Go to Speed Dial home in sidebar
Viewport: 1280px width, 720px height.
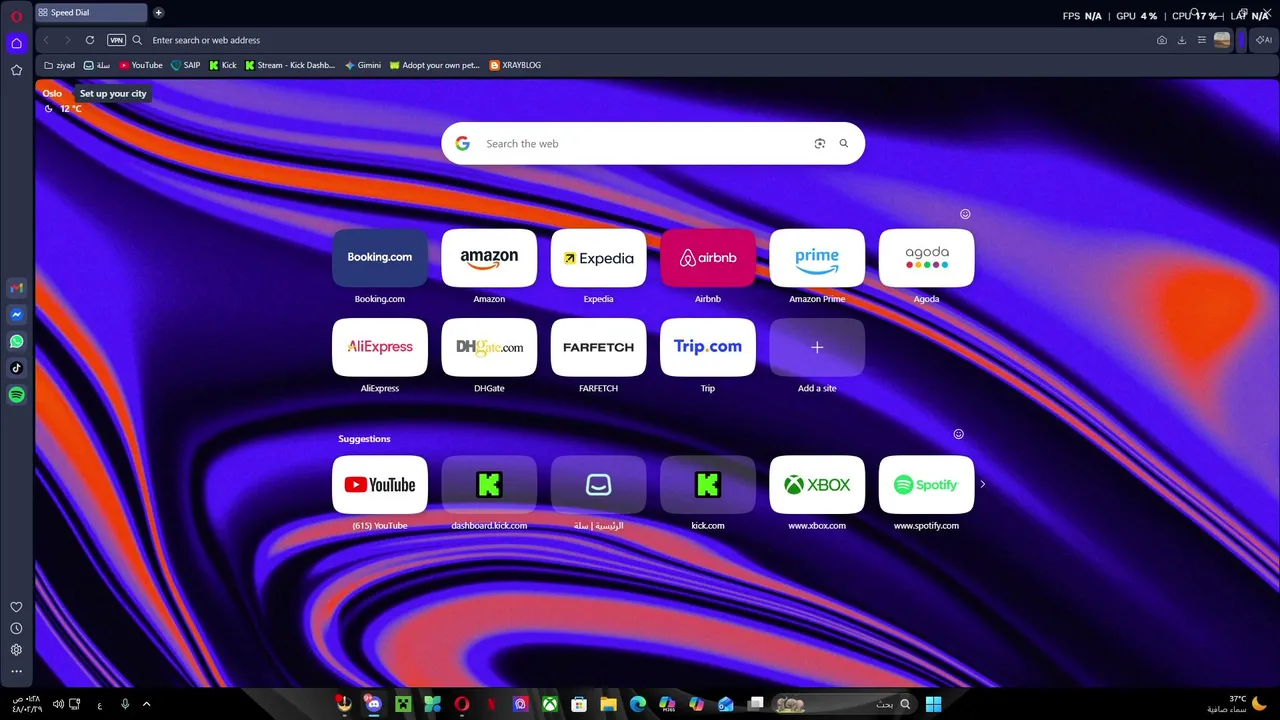point(16,43)
